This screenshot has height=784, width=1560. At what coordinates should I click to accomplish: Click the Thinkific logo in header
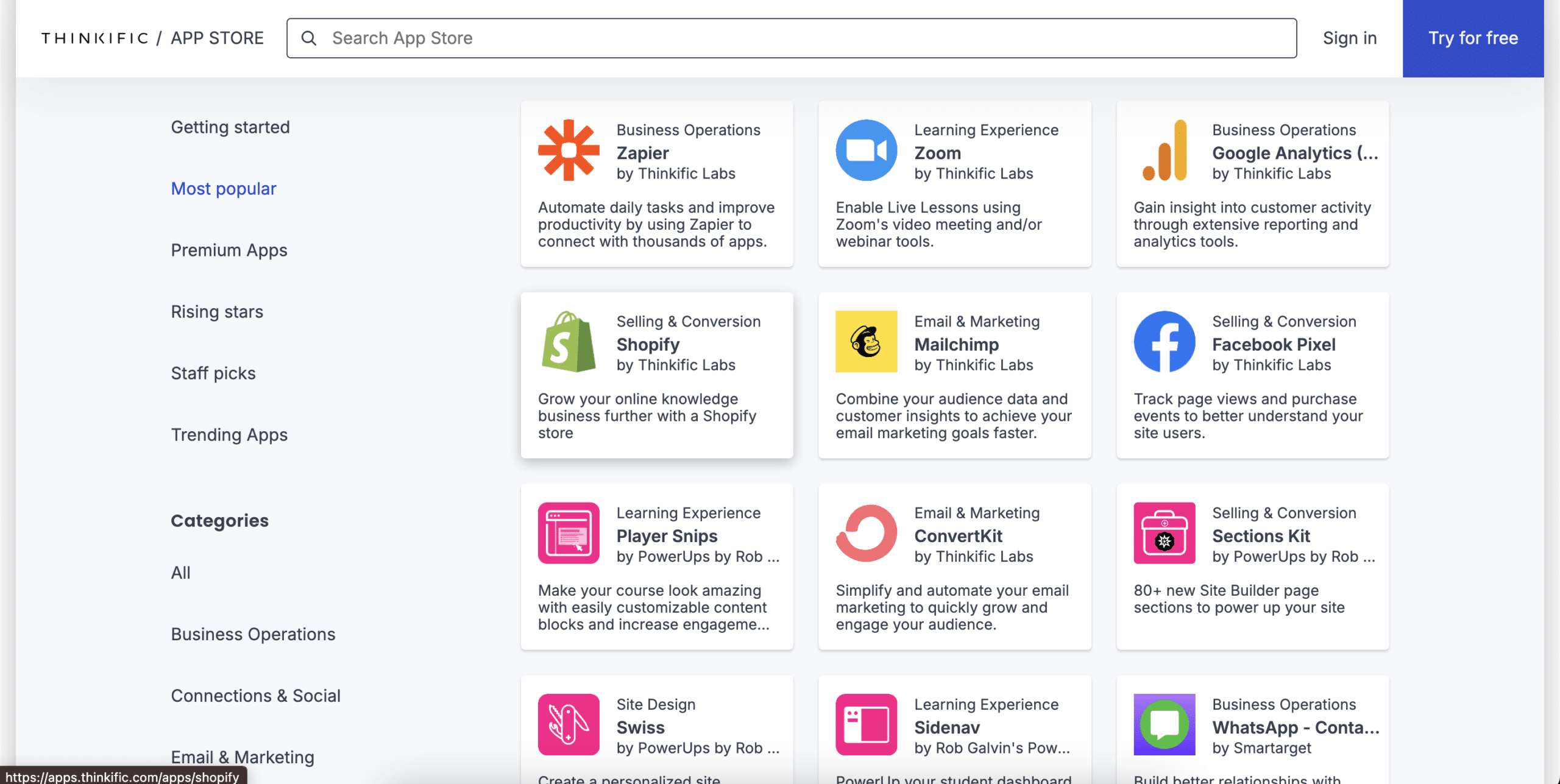pyautogui.click(x=94, y=38)
